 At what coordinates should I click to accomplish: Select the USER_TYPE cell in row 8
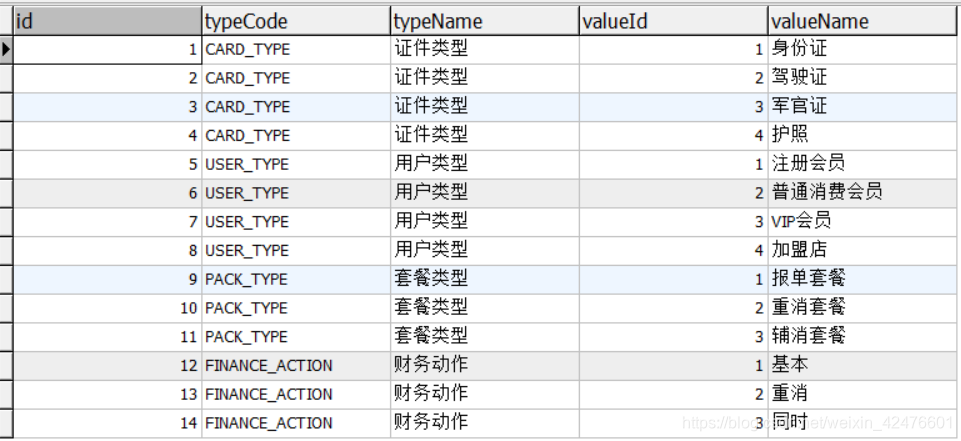click(x=296, y=251)
